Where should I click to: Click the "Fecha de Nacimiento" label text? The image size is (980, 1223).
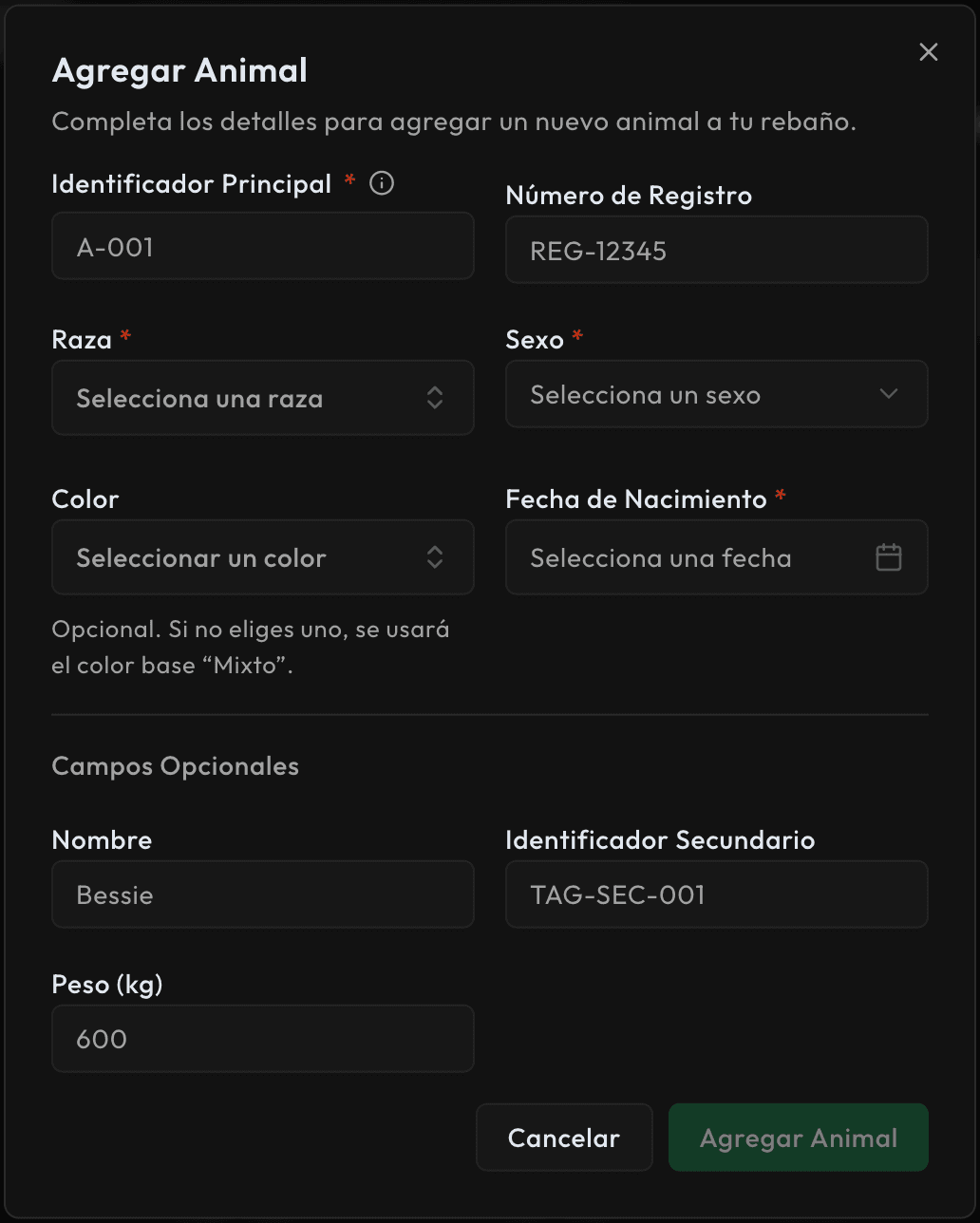(x=635, y=499)
